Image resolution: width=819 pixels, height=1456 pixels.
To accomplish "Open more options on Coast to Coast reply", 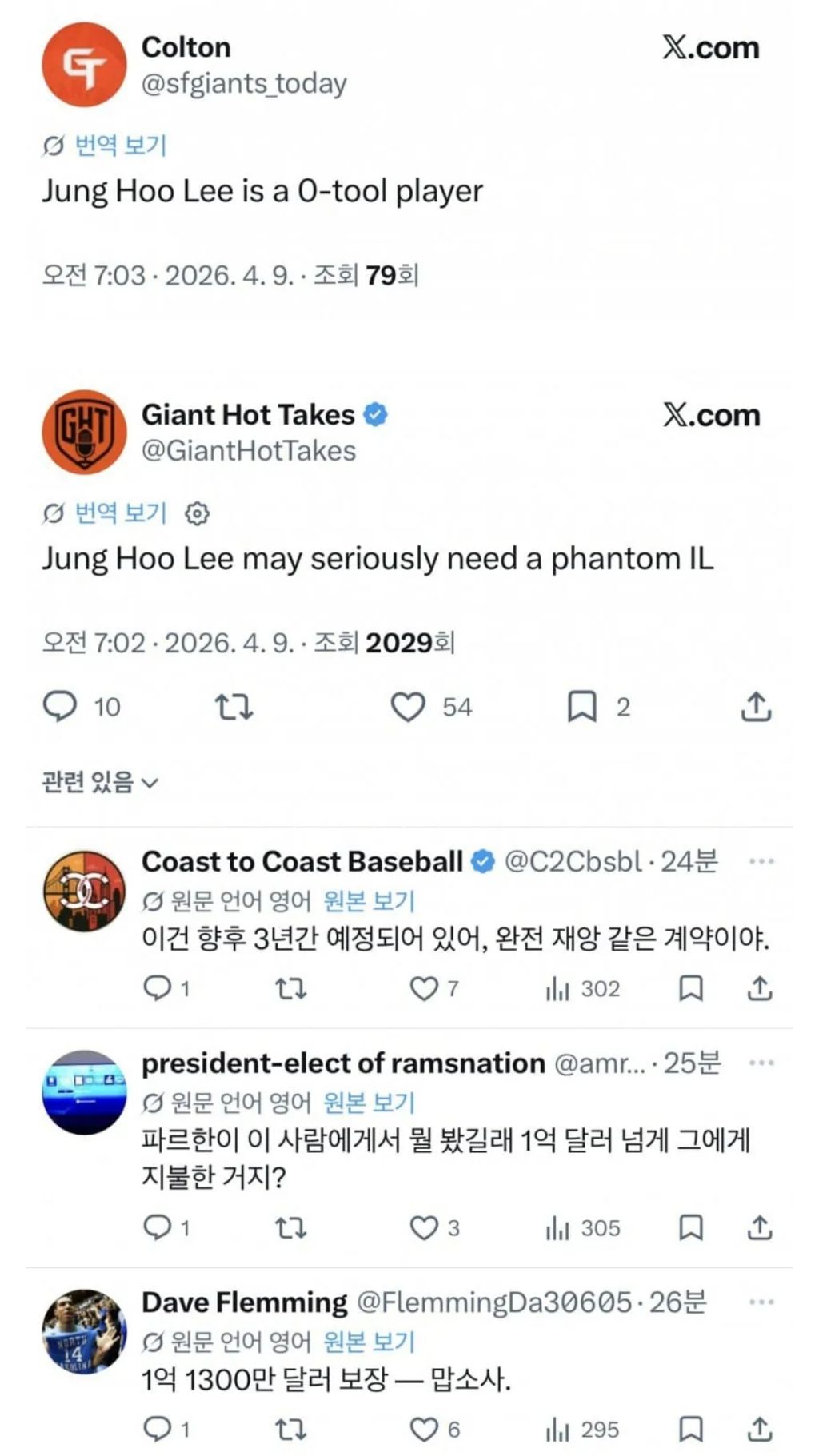I will 761,861.
